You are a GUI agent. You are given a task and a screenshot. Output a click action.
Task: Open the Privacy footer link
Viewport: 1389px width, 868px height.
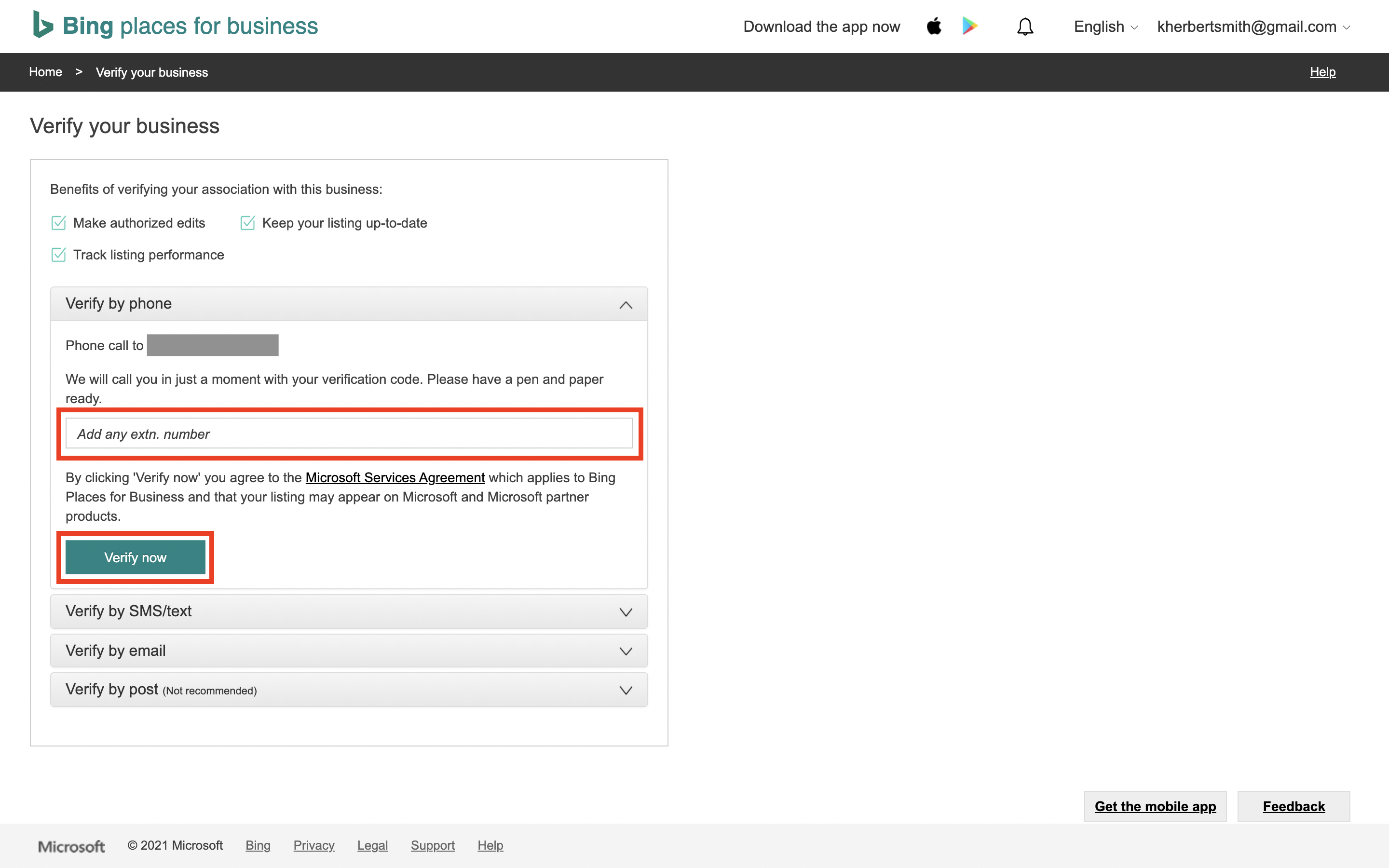click(314, 846)
